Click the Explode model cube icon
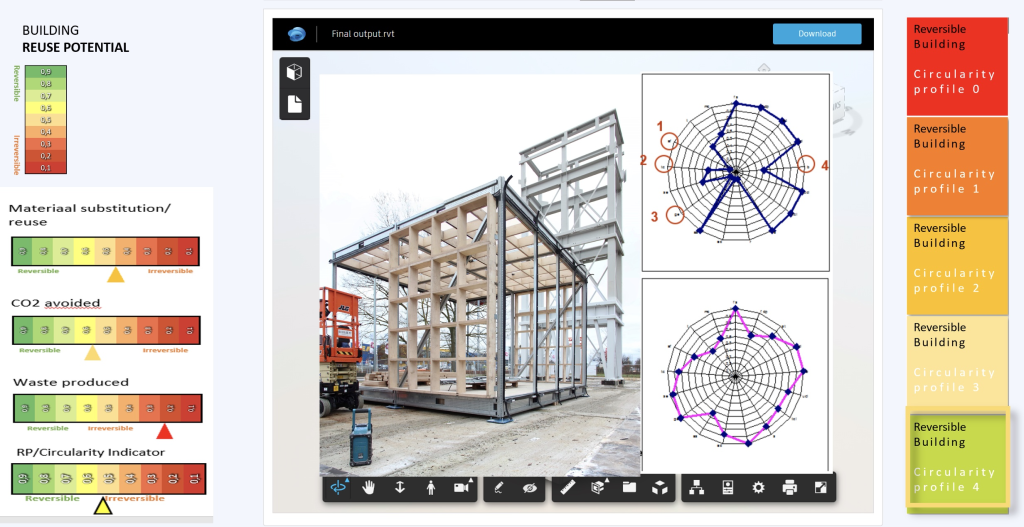This screenshot has width=1024, height=527. (x=660, y=488)
